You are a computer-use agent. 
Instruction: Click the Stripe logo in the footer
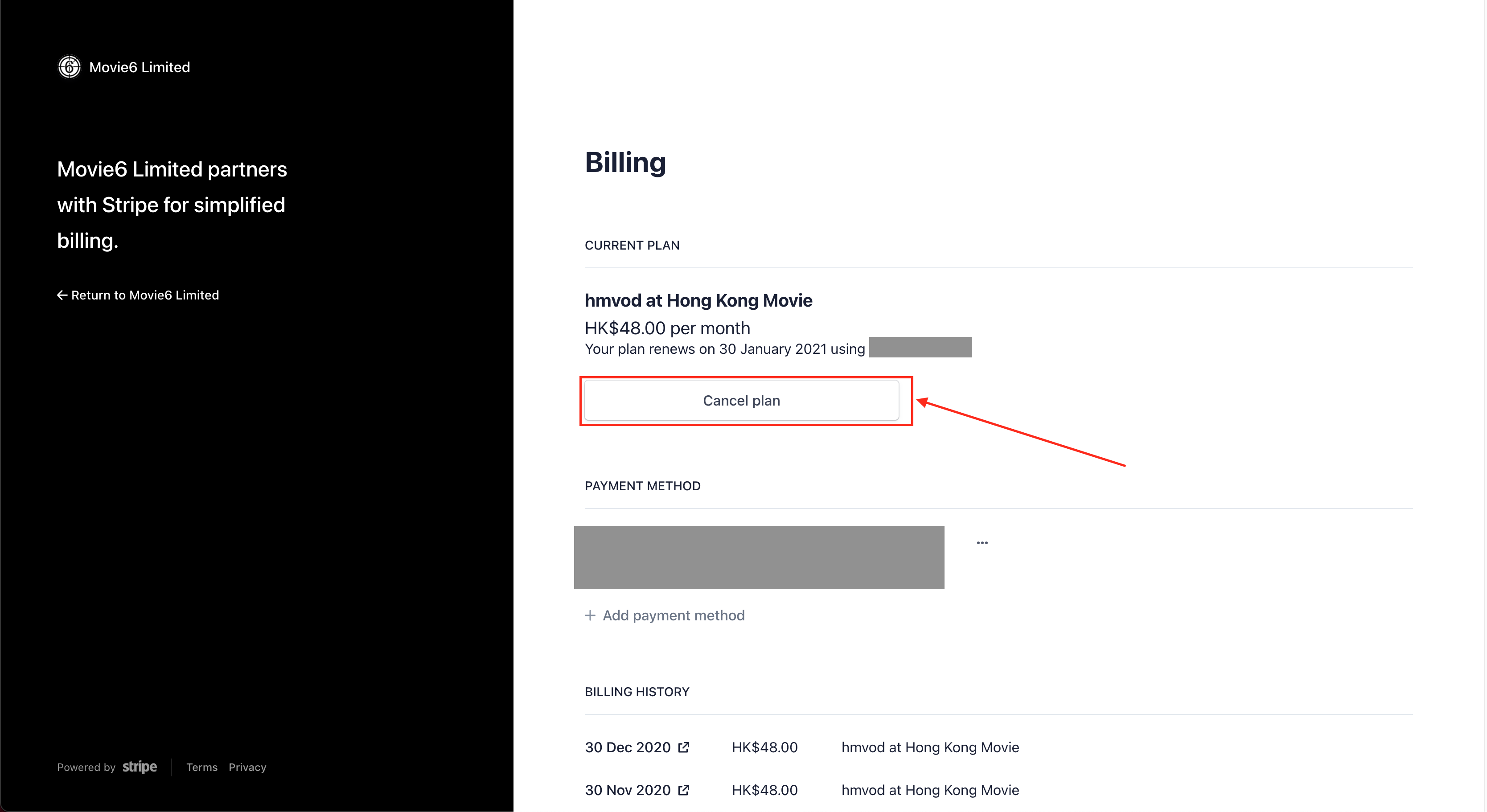click(x=140, y=767)
